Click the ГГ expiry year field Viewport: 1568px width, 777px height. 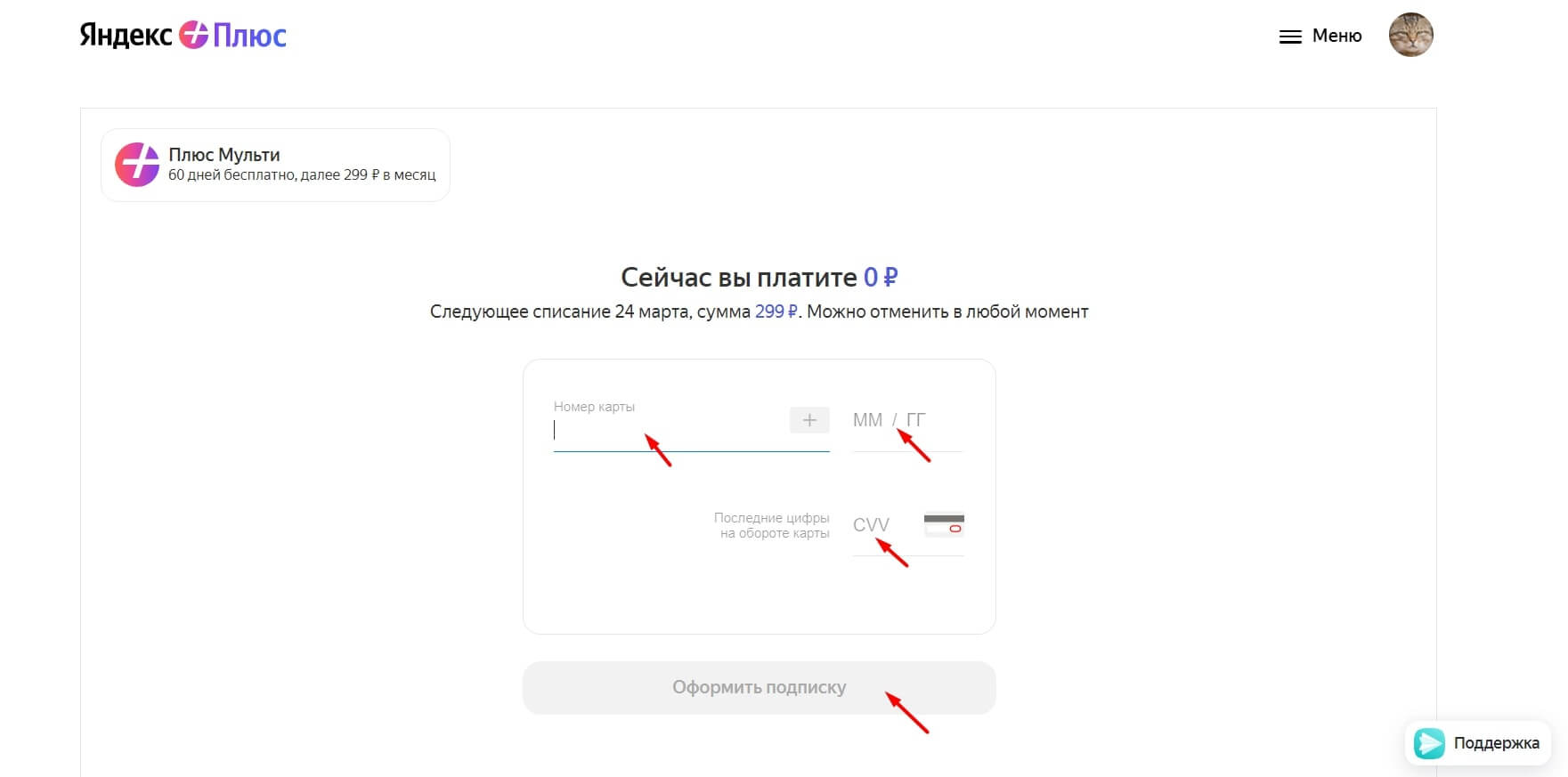point(916,420)
